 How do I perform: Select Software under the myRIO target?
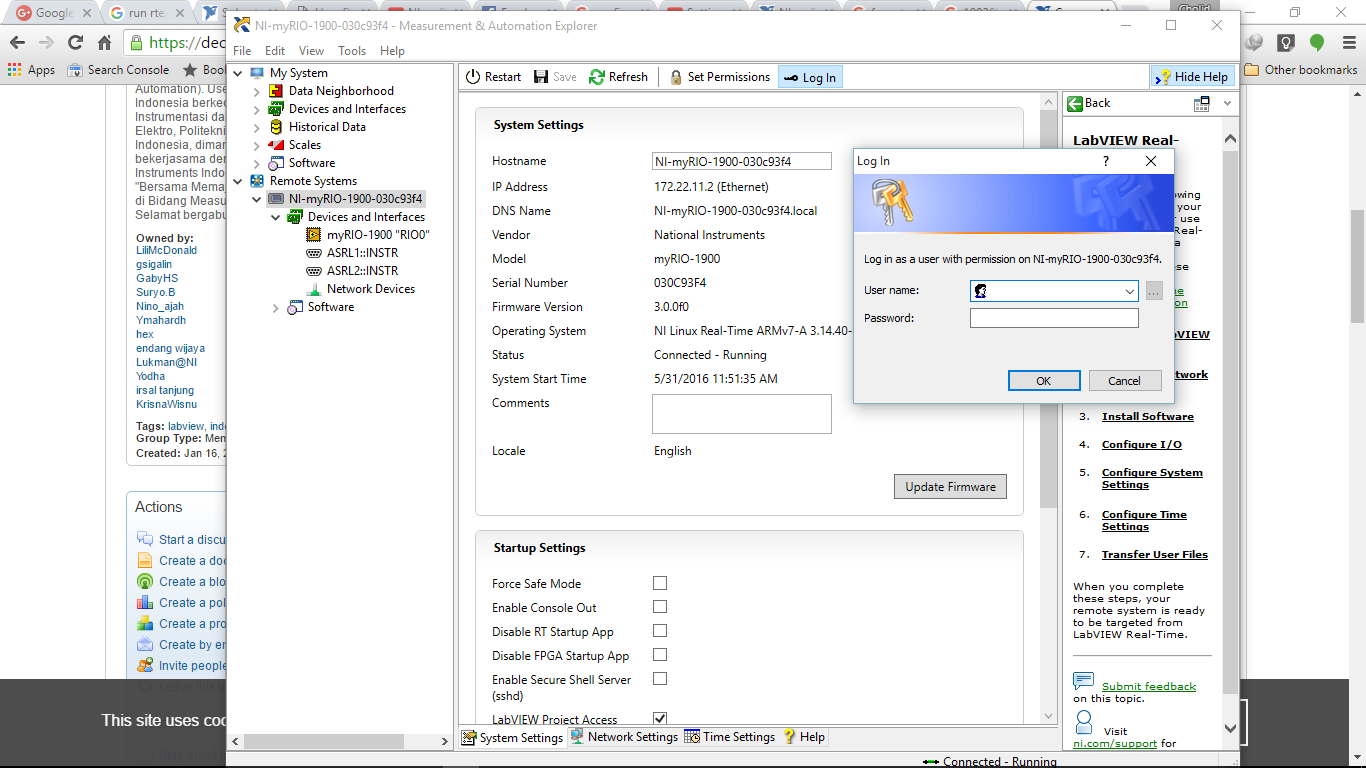331,307
